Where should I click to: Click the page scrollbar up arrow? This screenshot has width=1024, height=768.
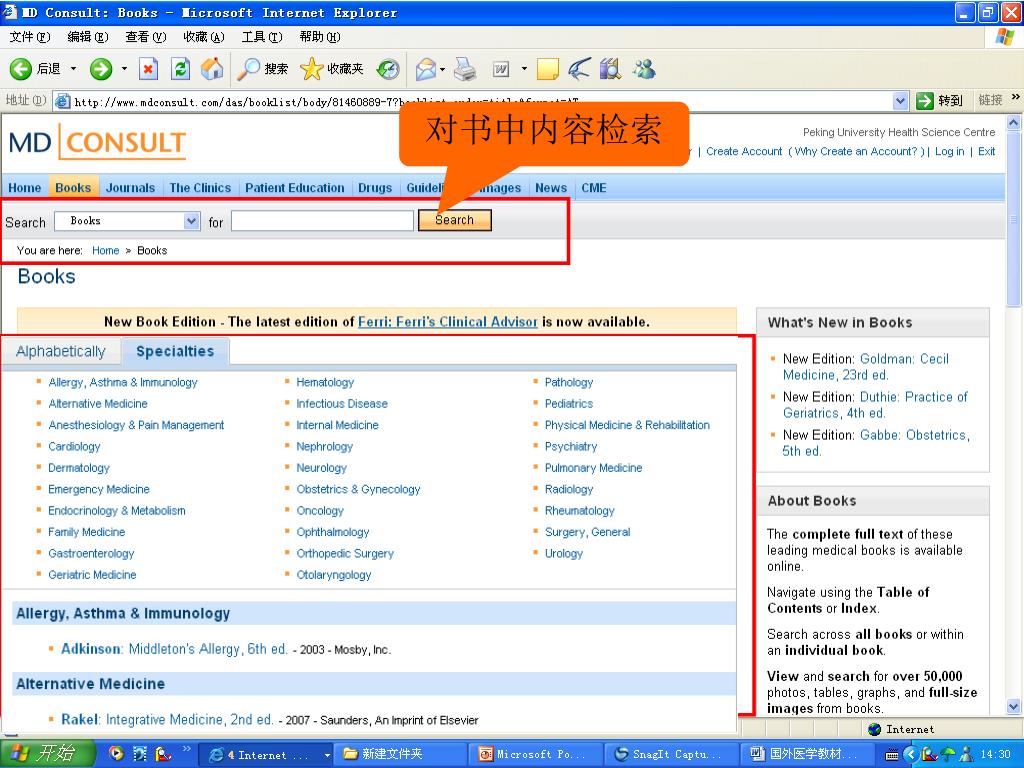pyautogui.click(x=1014, y=122)
